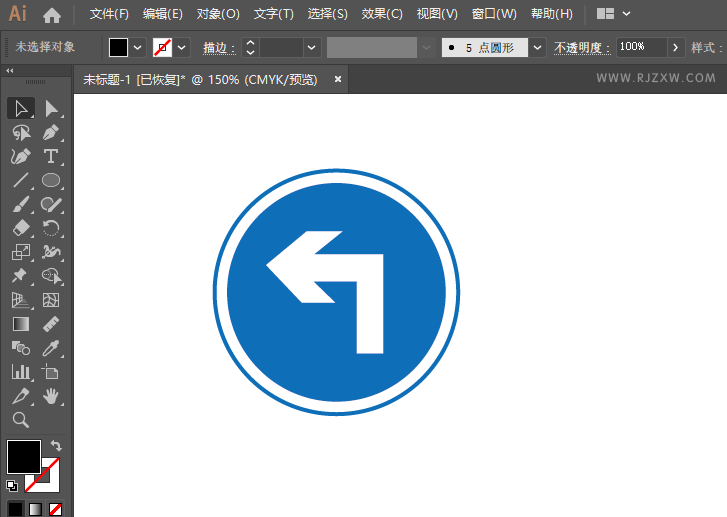Set paint mode to Gradient
This screenshot has height=517, width=727.
pyautogui.click(x=35, y=509)
